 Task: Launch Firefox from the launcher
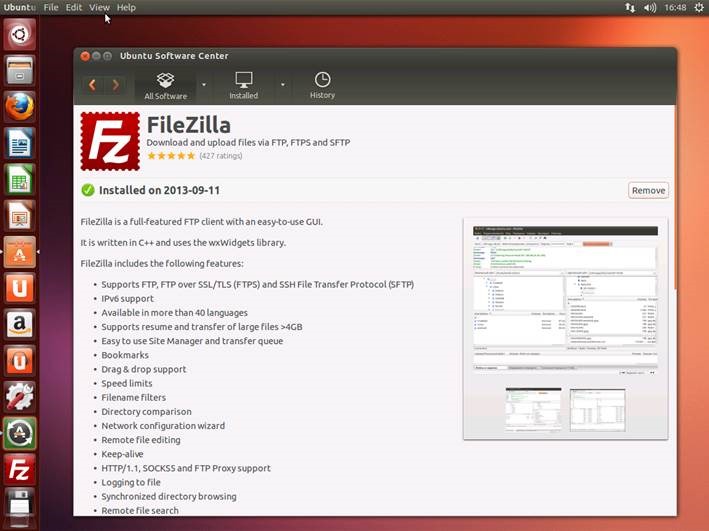click(19, 107)
